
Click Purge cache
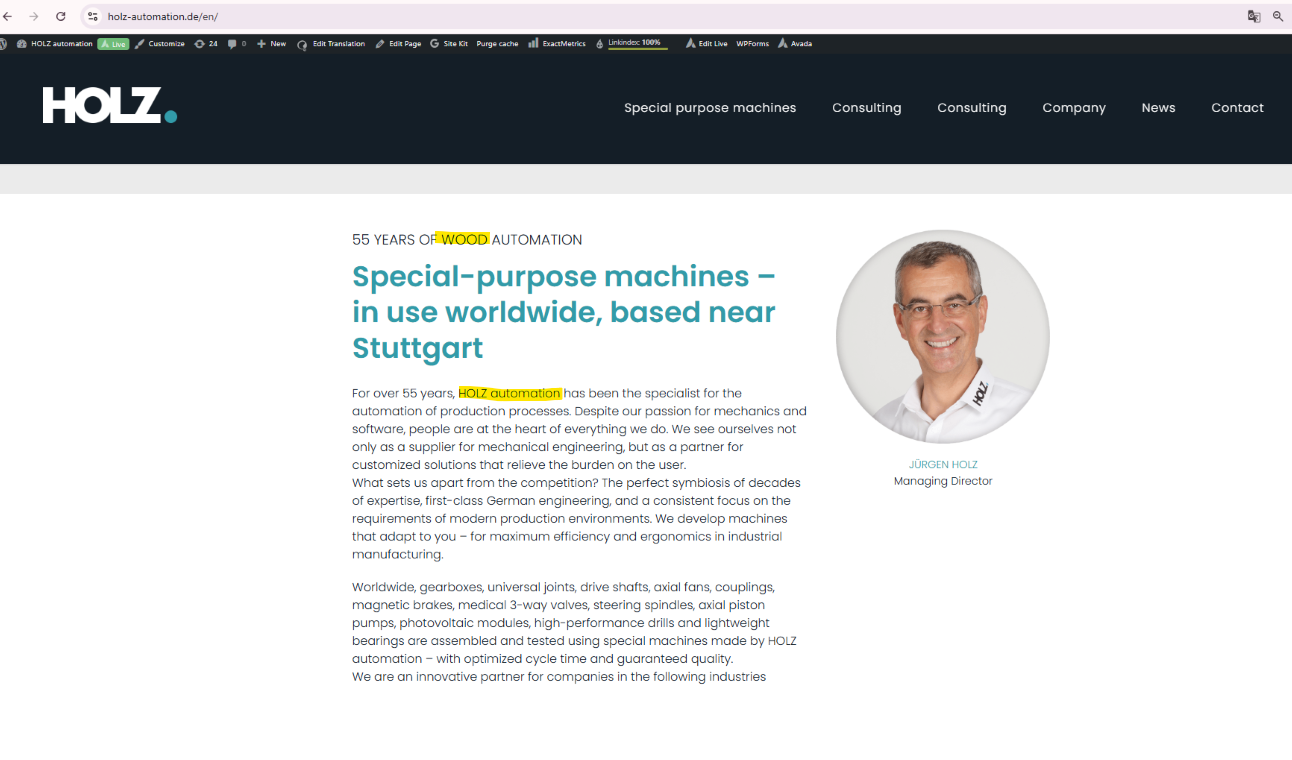497,44
